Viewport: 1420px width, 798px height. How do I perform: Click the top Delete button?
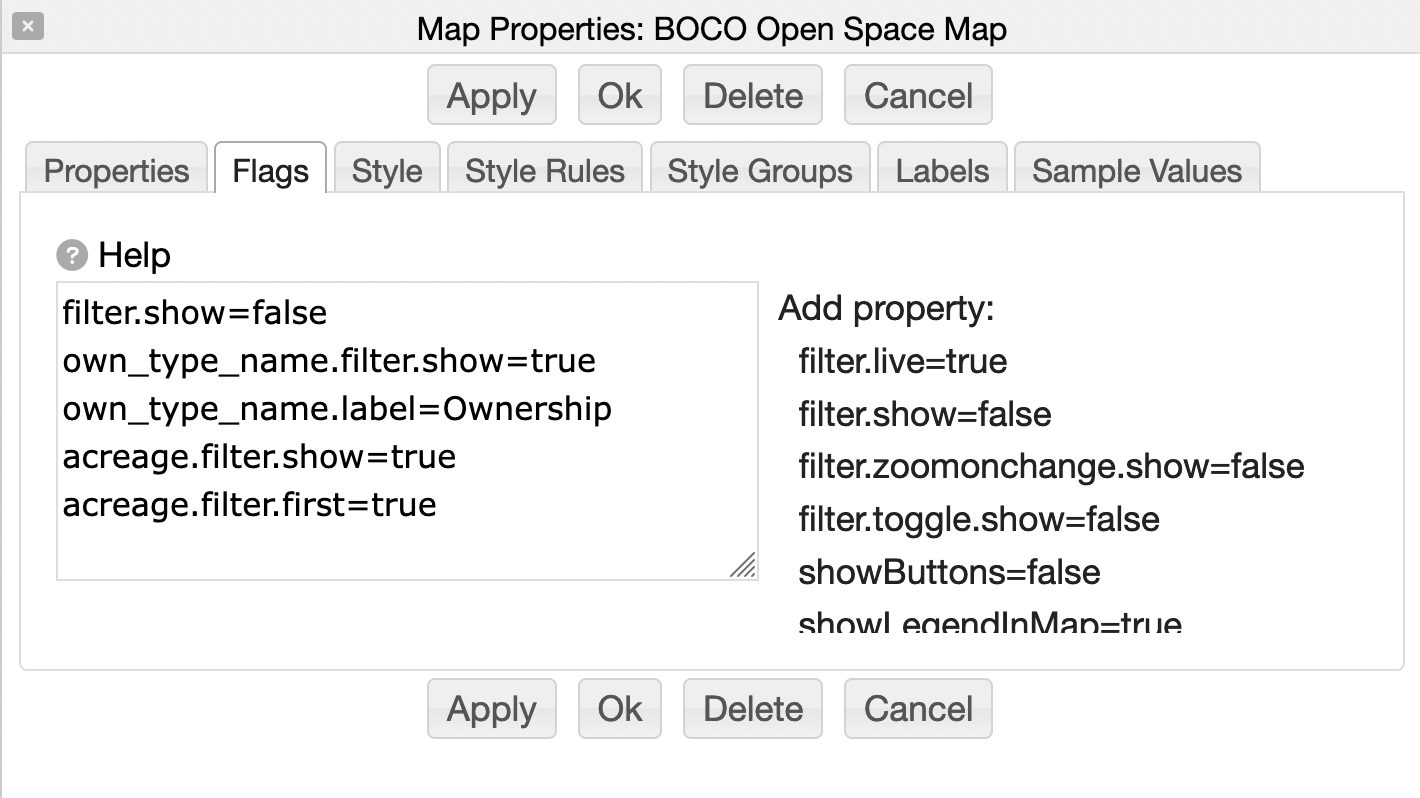(753, 96)
